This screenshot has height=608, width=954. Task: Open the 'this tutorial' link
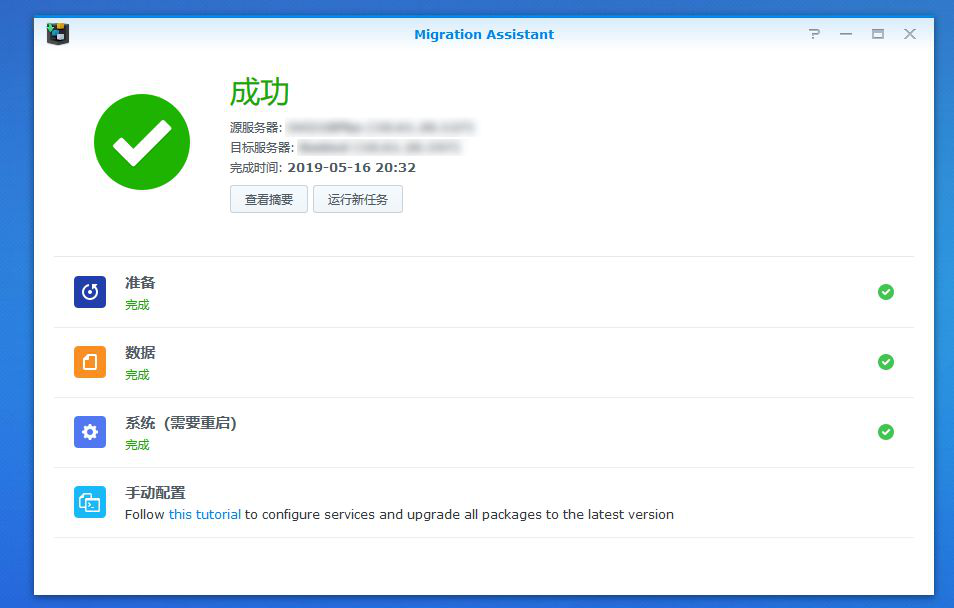click(x=204, y=514)
